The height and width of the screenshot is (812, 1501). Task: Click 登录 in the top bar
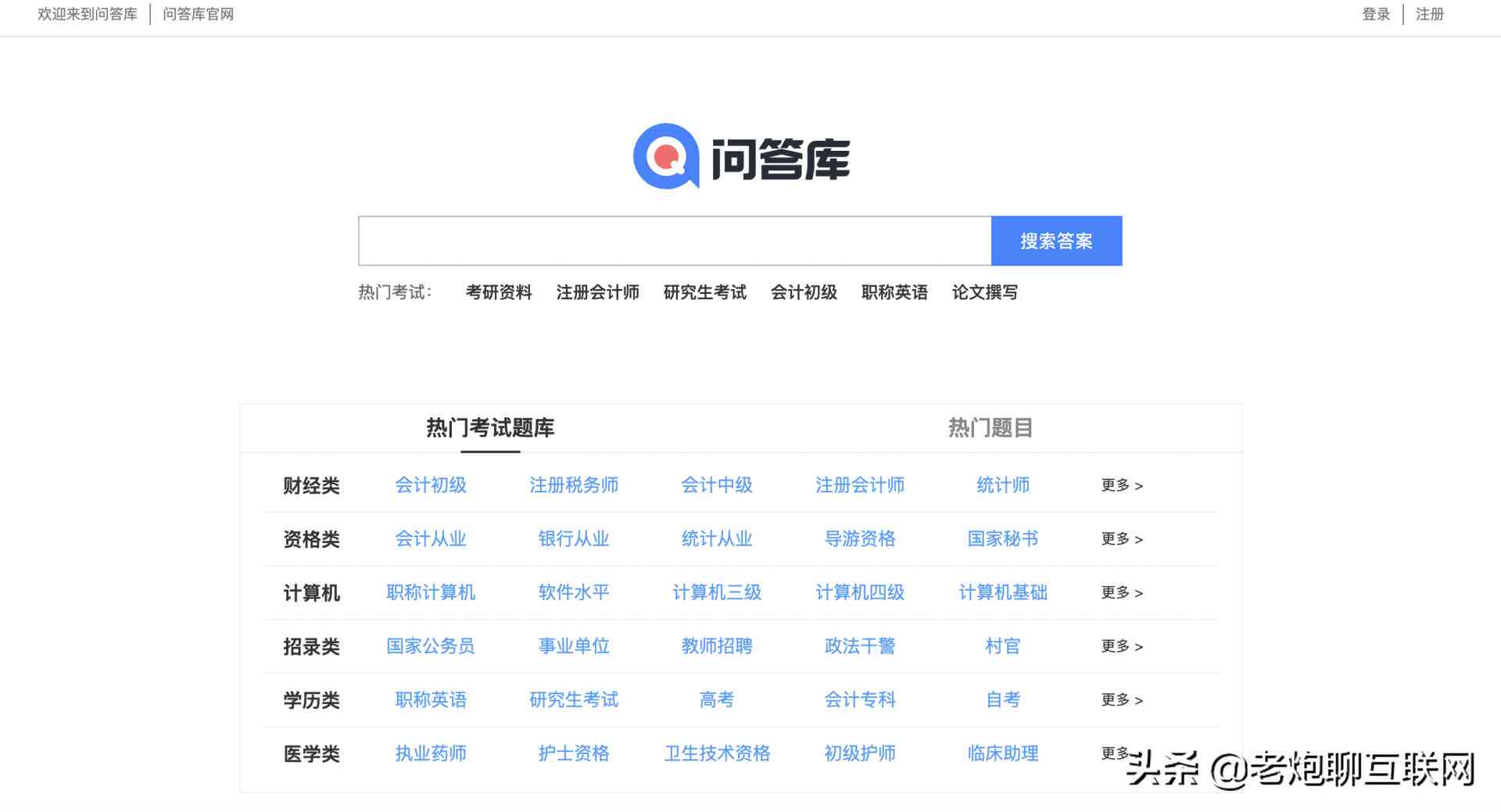(x=1376, y=14)
